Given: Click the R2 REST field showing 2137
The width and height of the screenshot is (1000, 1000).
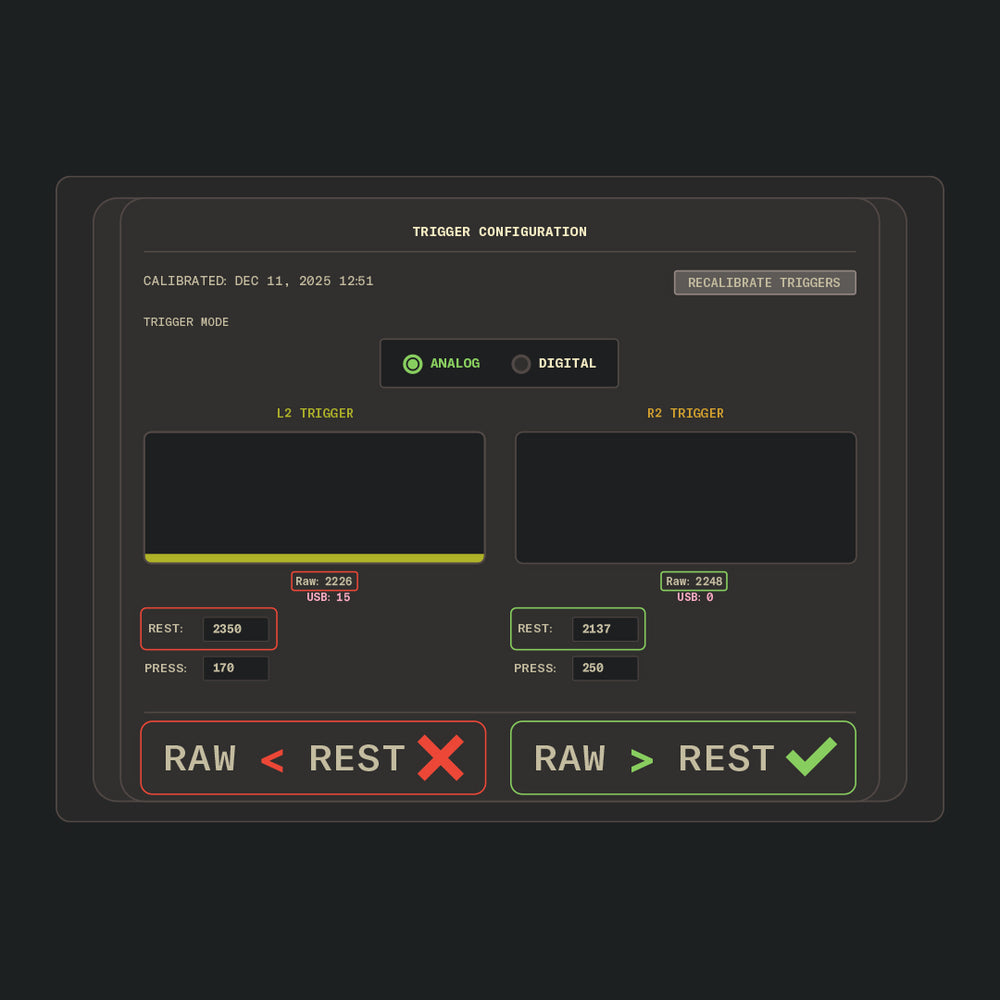Looking at the screenshot, I should coord(604,629).
